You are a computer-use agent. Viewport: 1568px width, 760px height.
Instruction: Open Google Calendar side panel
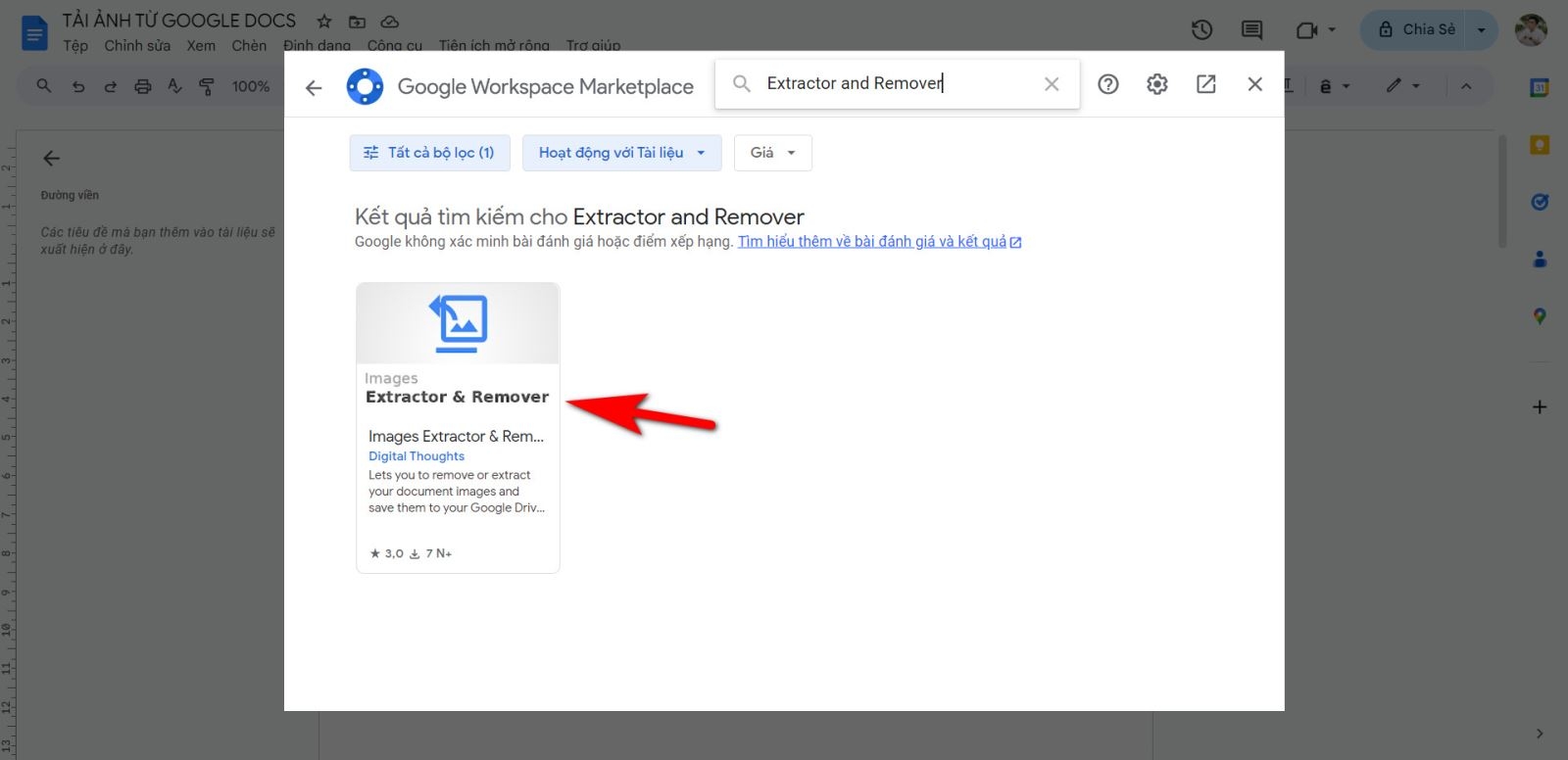pos(1540,87)
